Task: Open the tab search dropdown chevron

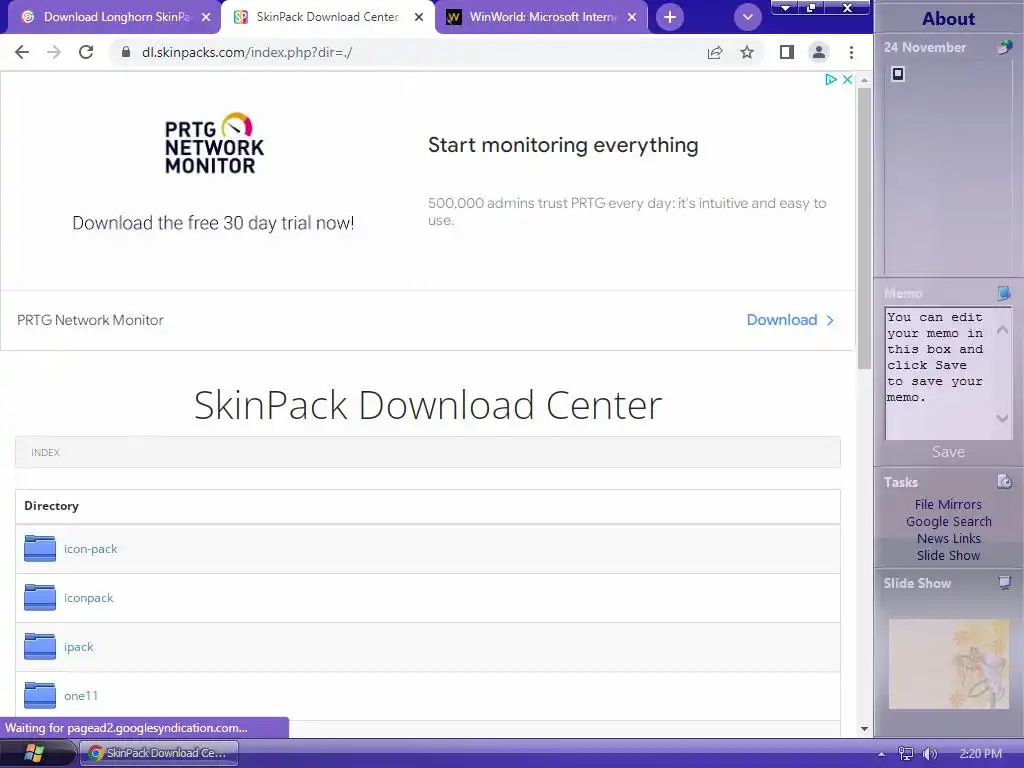Action: (x=748, y=17)
